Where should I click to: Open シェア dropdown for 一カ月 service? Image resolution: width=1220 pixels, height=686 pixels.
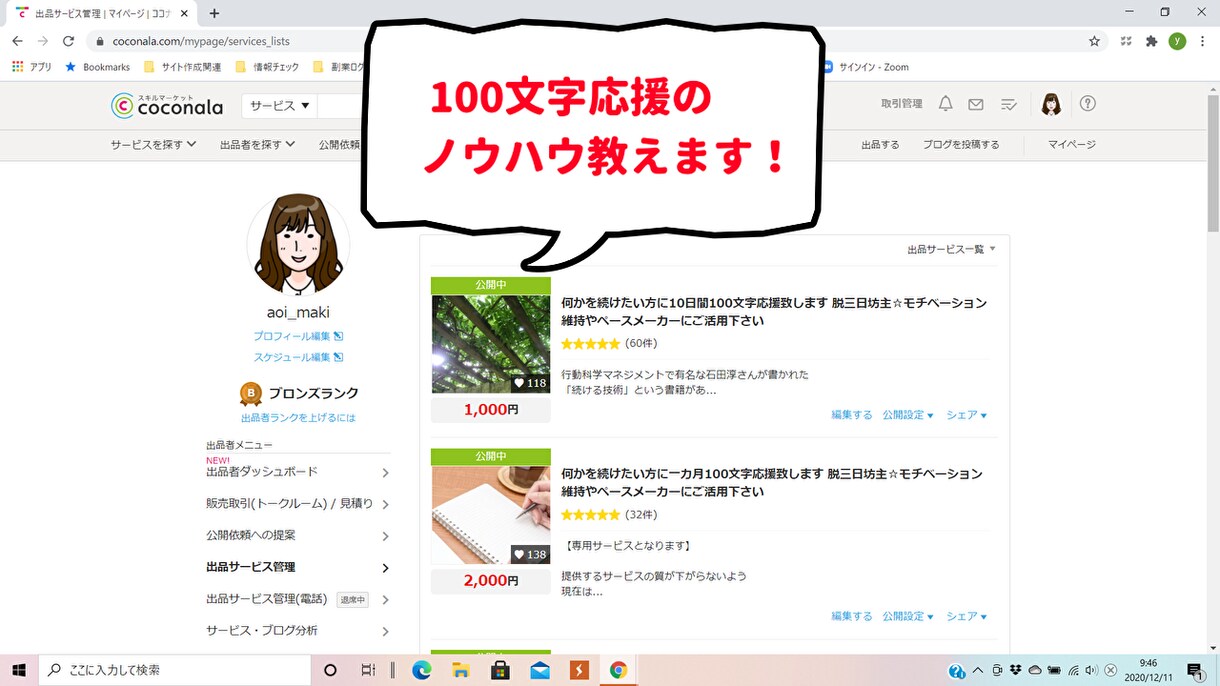[x=967, y=616]
